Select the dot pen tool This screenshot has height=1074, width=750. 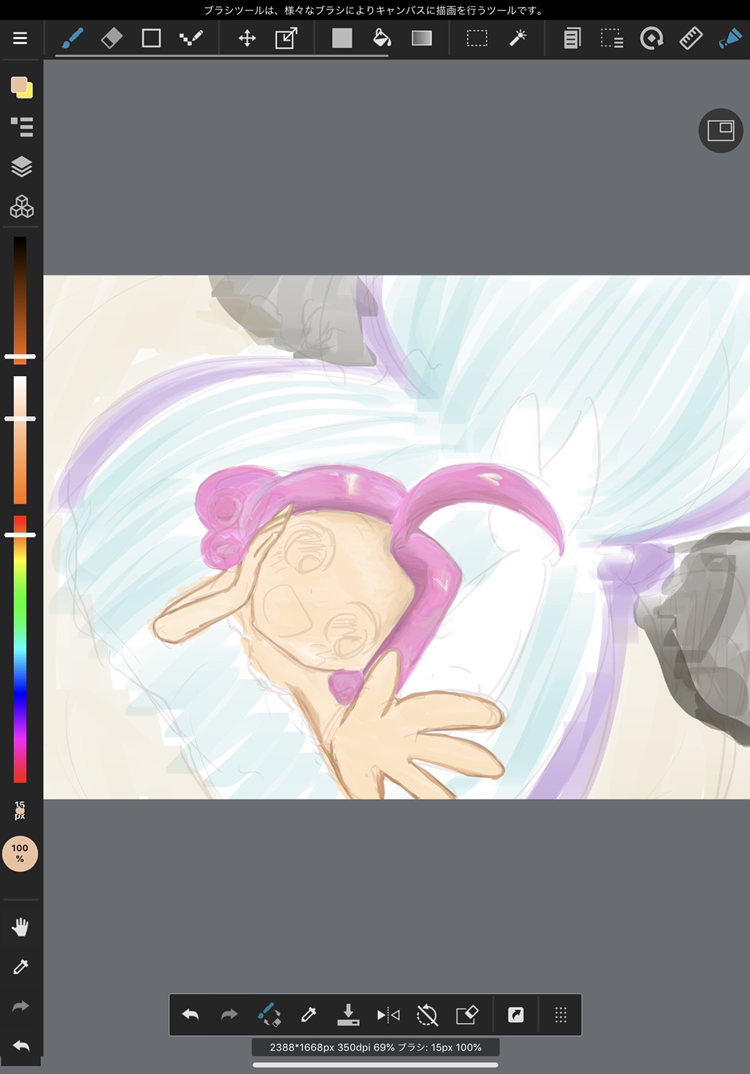pyautogui.click(x=190, y=38)
